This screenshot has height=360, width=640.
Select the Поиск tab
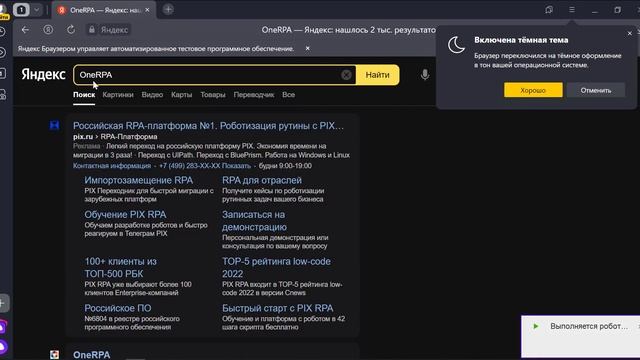point(84,95)
